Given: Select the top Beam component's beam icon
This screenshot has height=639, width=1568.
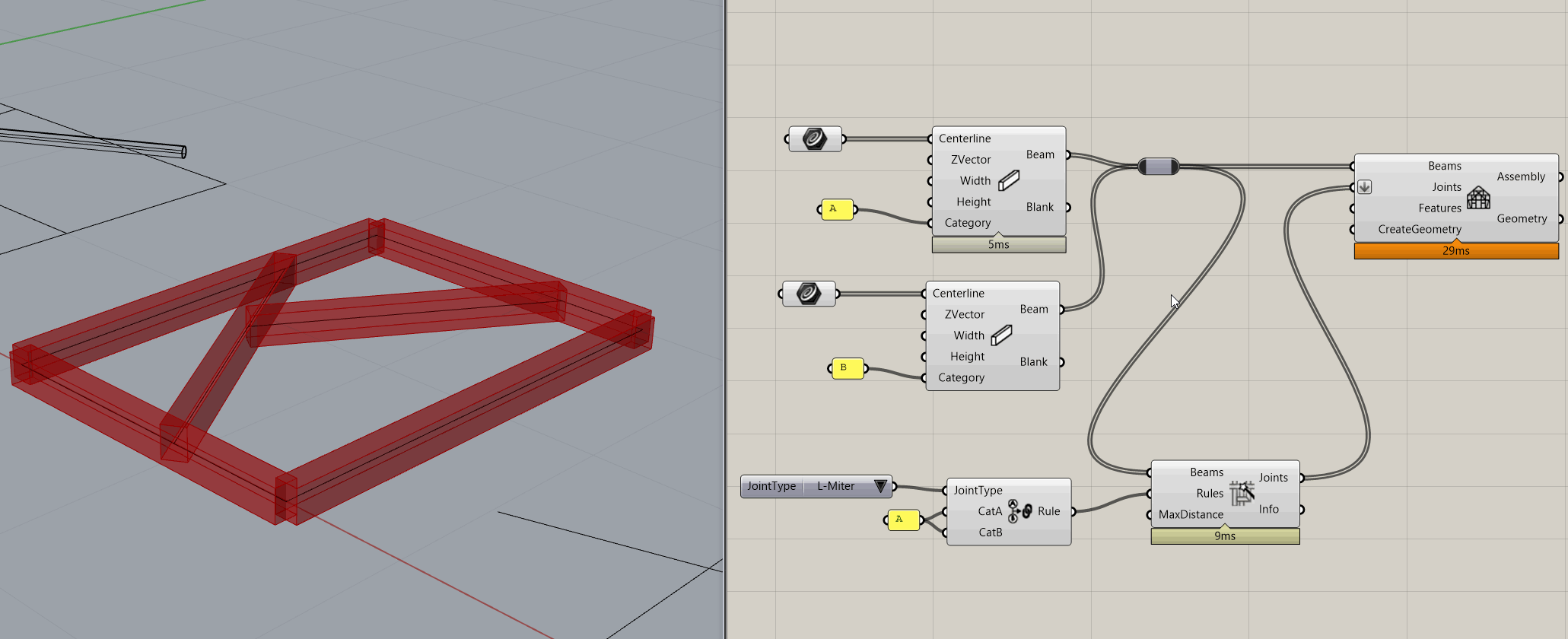Looking at the screenshot, I should 1009,180.
